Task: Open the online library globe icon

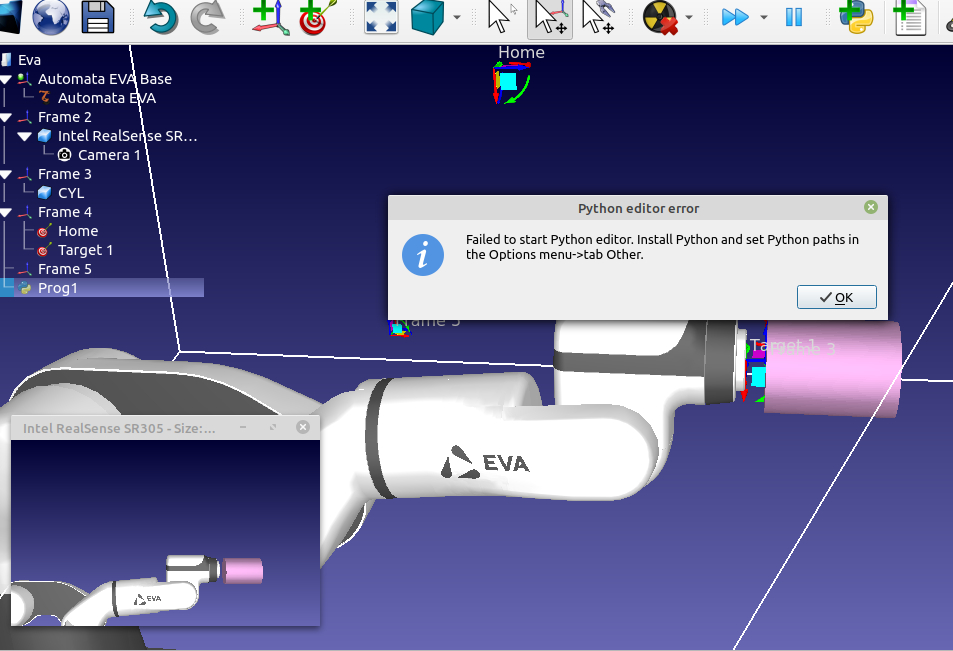Action: pos(51,17)
